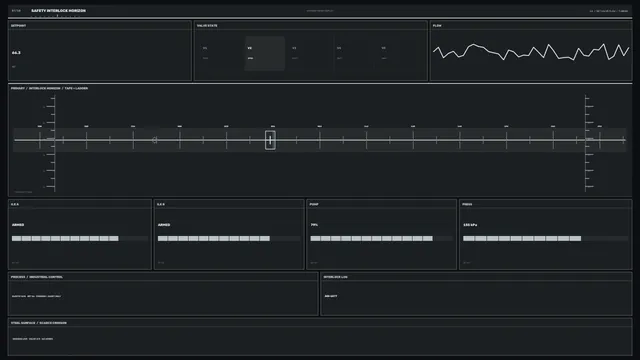Click the small hollow marker on the horizon tape
The width and height of the screenshot is (640, 360).
(x=155, y=140)
